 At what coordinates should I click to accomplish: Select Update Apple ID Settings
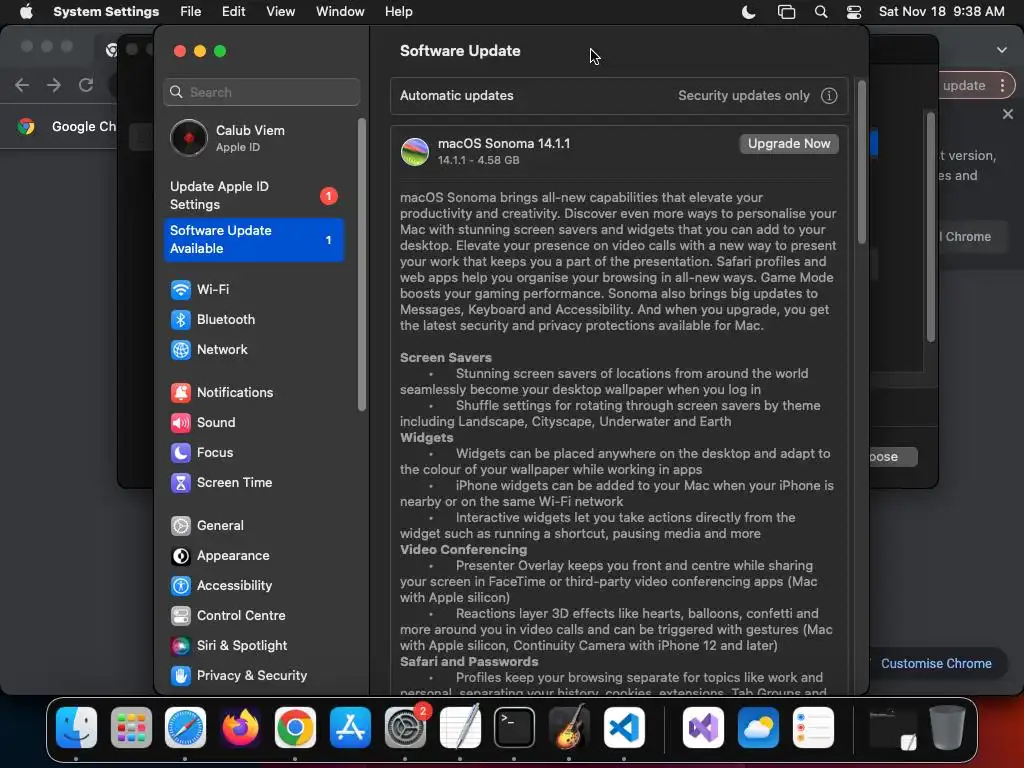click(253, 195)
